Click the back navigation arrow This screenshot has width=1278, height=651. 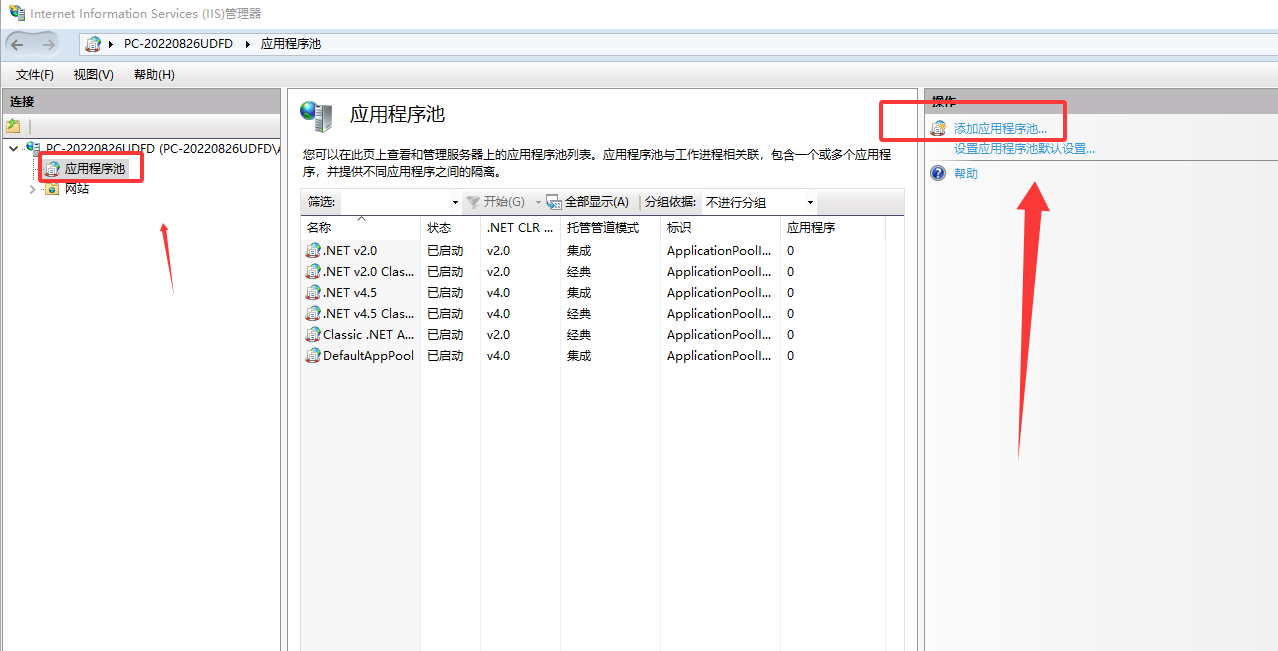tap(17, 44)
